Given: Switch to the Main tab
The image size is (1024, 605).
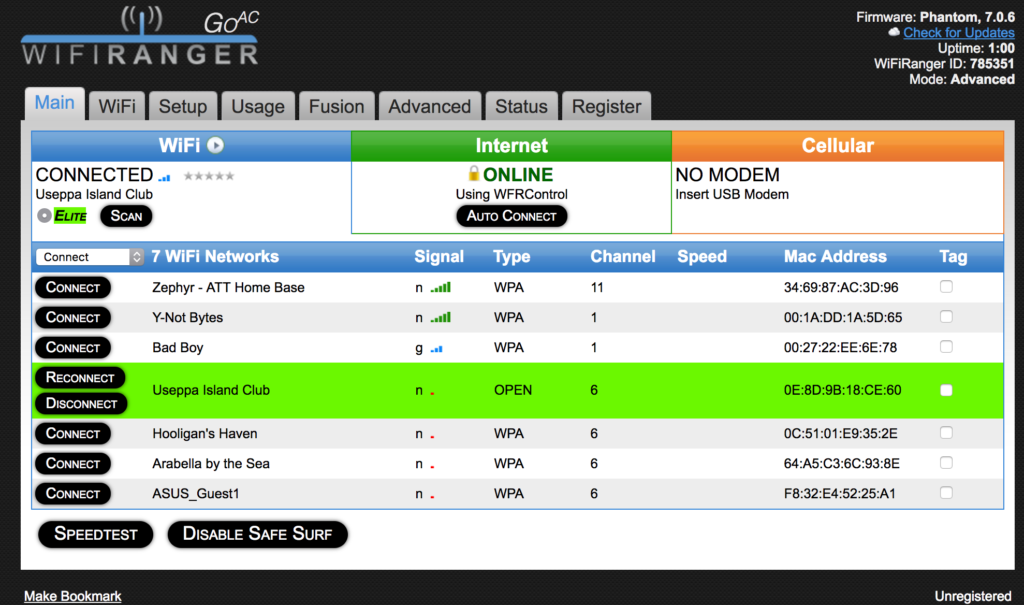Looking at the screenshot, I should tap(55, 103).
